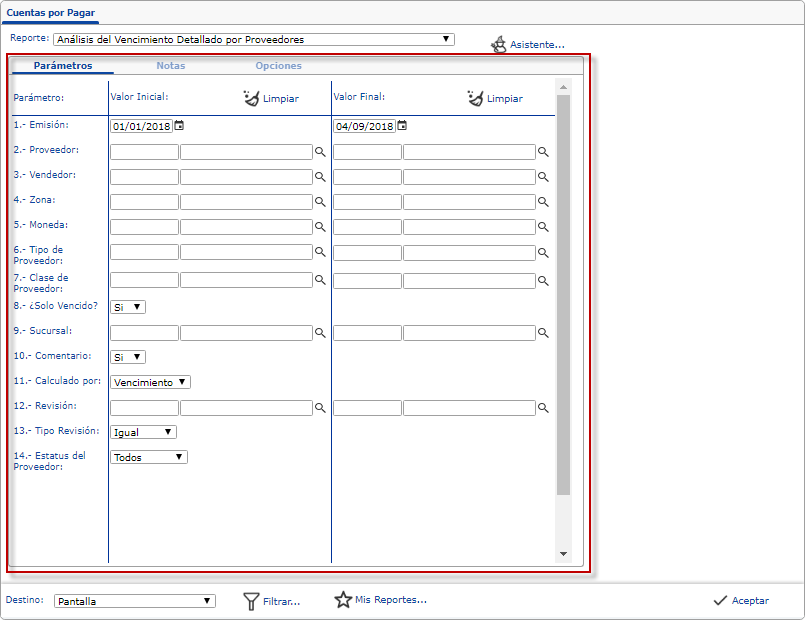Click the Filtrar funnel icon
807x620 pixels.
pyautogui.click(x=252, y=601)
